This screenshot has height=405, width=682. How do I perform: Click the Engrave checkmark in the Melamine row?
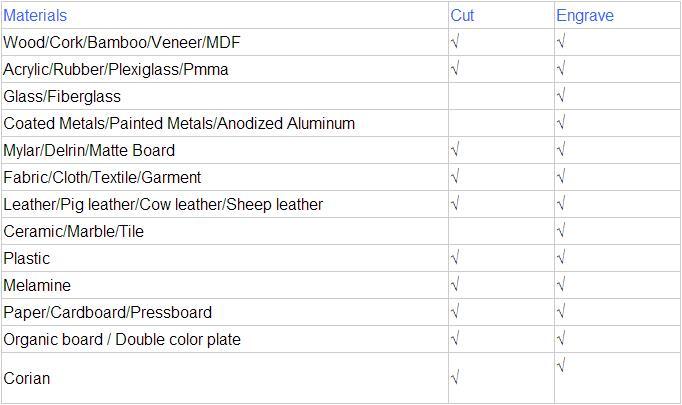pyautogui.click(x=561, y=285)
